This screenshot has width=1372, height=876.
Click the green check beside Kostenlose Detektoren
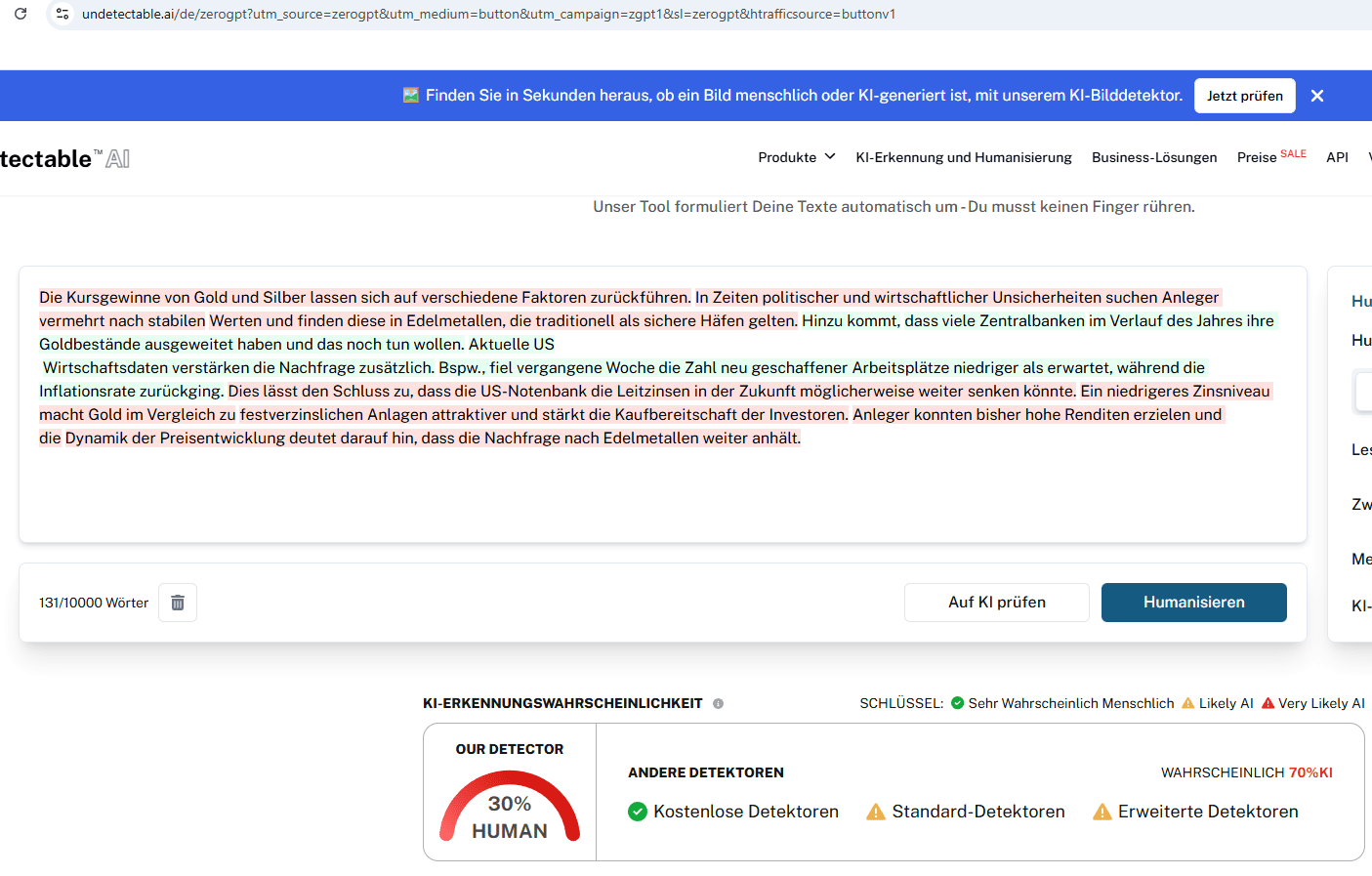point(638,812)
